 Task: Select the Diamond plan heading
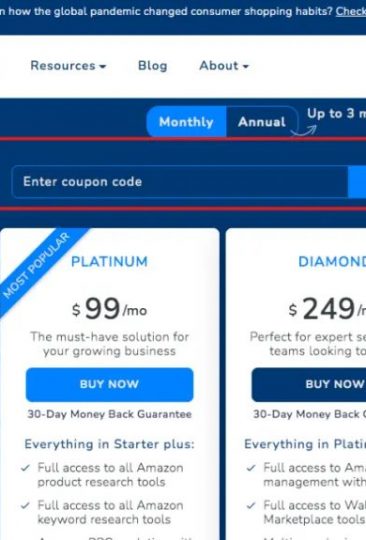(x=332, y=262)
